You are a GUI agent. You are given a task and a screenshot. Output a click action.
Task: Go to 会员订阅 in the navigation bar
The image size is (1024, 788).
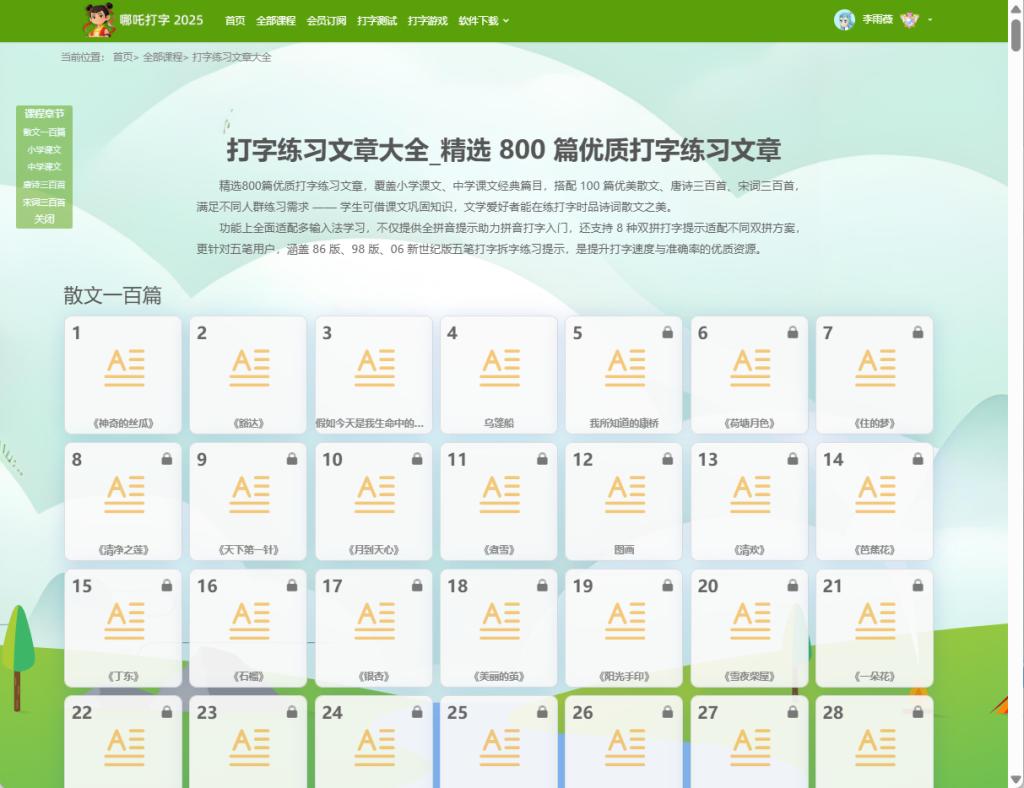(x=327, y=20)
